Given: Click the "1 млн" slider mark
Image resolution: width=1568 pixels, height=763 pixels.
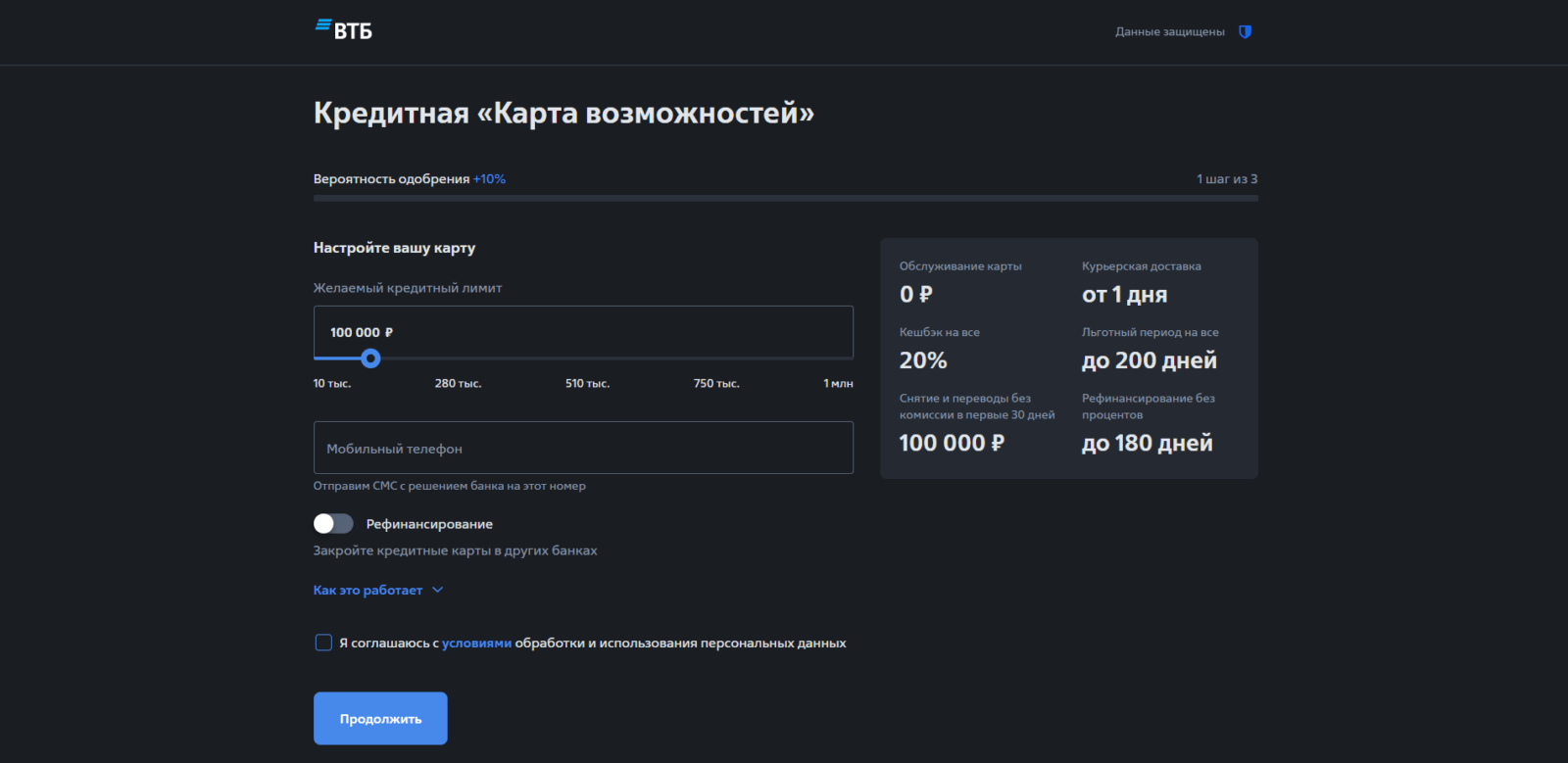Looking at the screenshot, I should pyautogui.click(x=838, y=383).
